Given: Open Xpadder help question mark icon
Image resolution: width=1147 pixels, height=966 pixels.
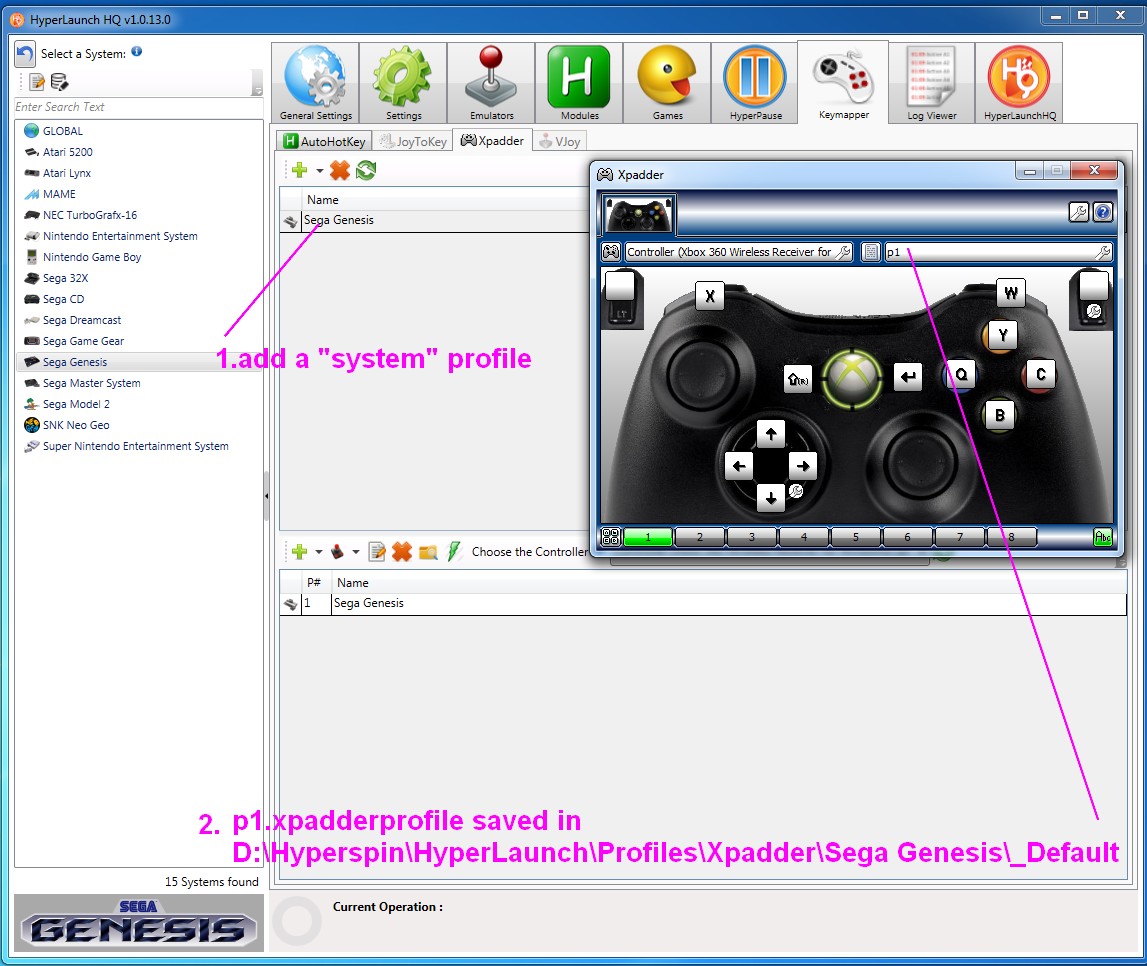Looking at the screenshot, I should [1103, 212].
